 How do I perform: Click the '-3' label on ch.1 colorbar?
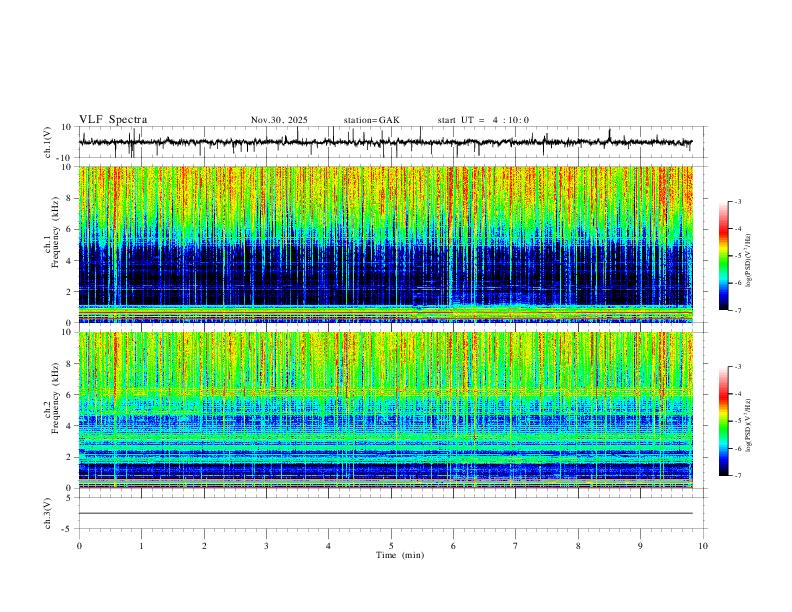[738, 201]
